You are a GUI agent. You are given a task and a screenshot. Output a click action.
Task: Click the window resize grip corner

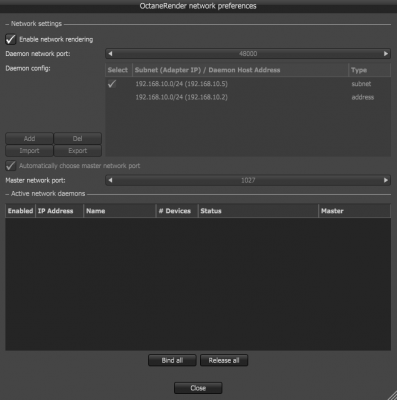click(x=392, y=395)
